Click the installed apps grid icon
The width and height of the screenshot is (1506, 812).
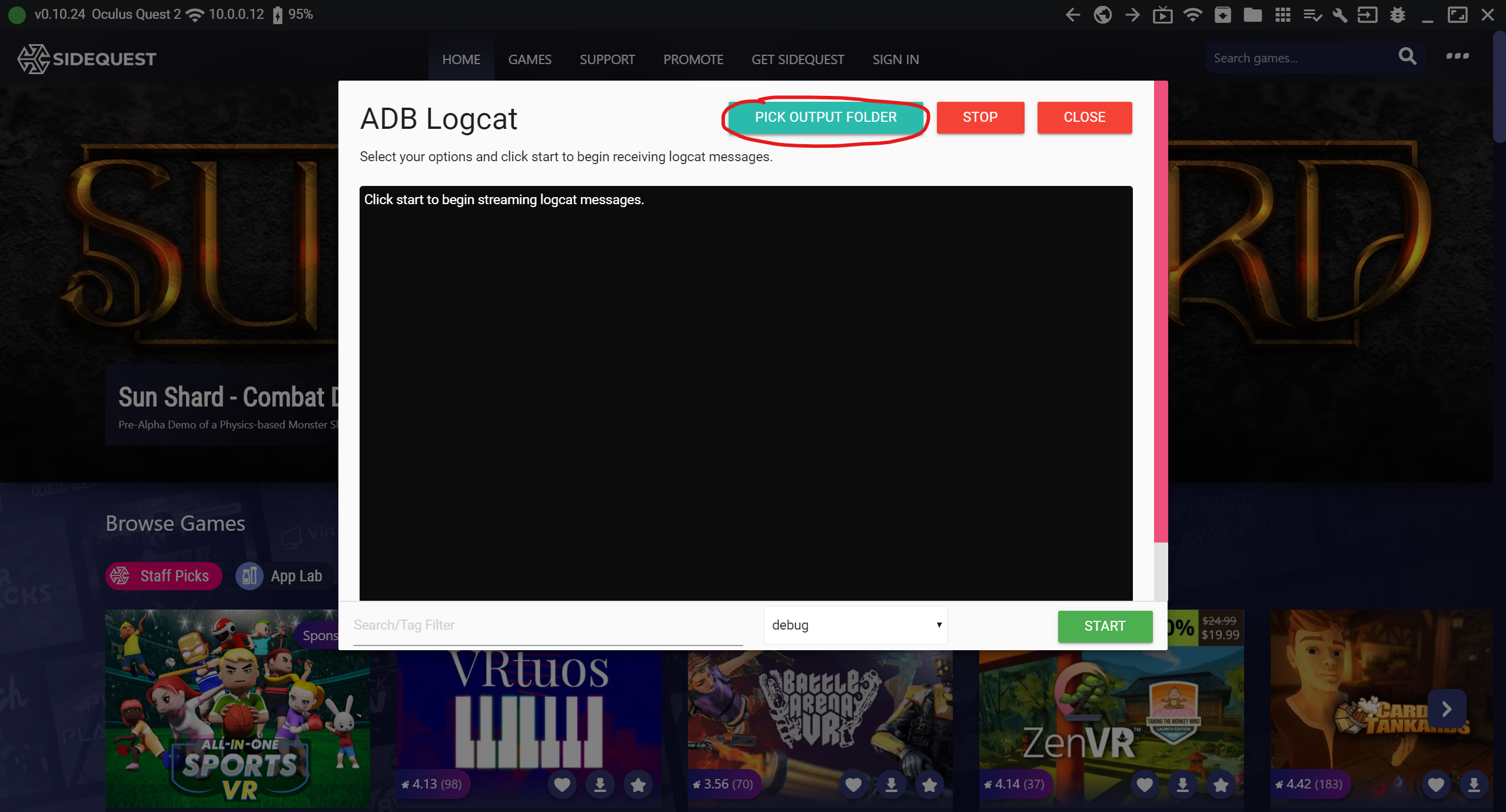tap(1282, 15)
